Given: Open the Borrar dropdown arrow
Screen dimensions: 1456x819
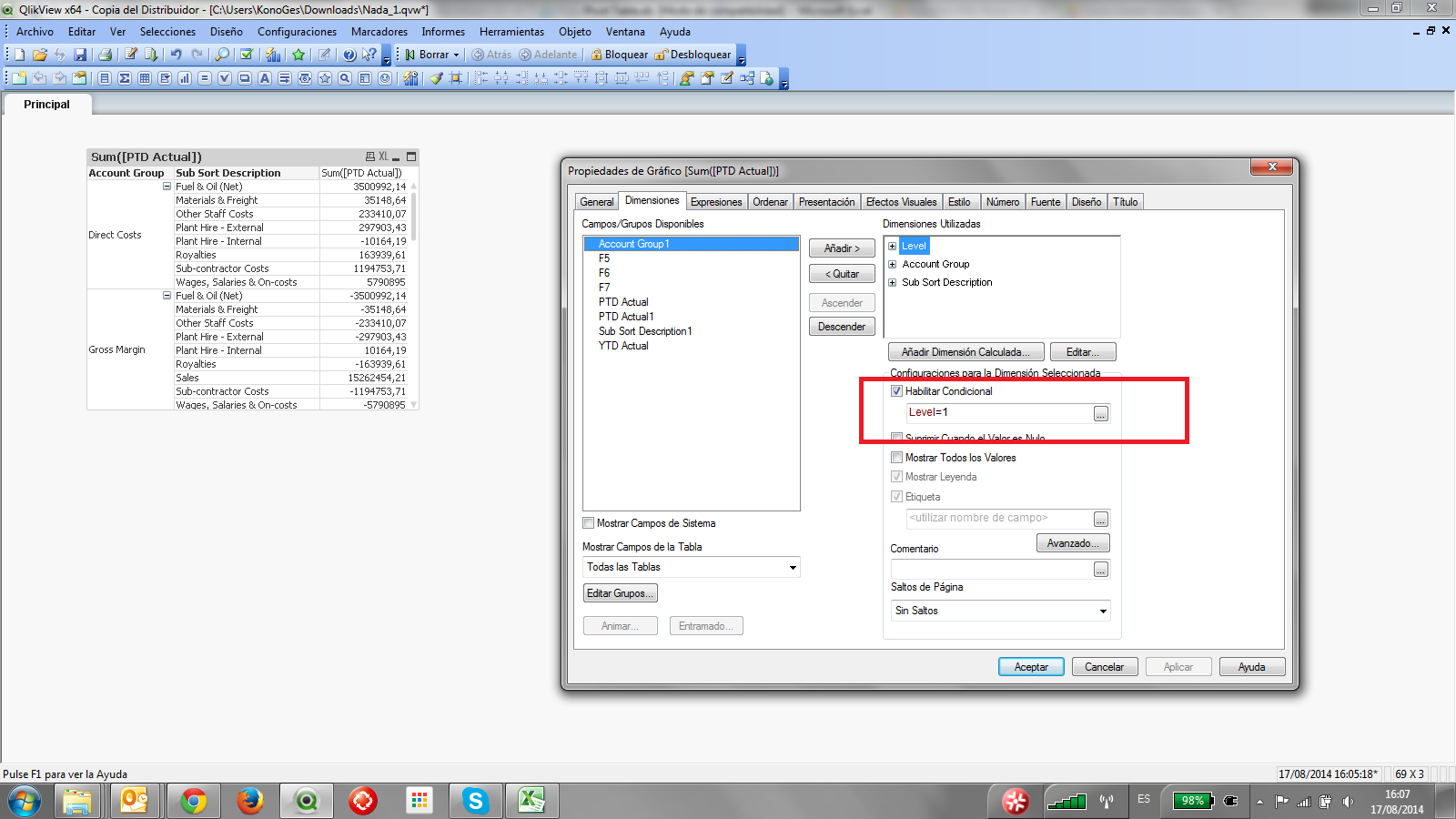Looking at the screenshot, I should coord(457,55).
